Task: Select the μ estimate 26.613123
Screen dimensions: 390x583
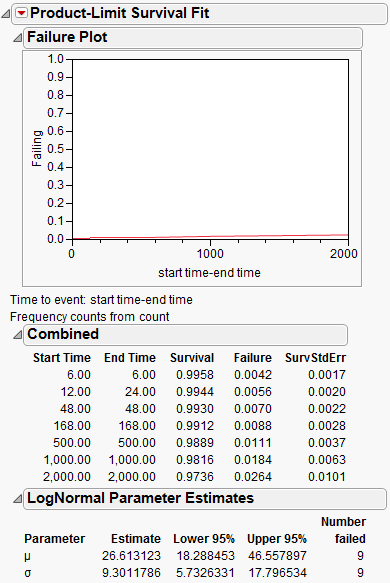Action: pyautogui.click(x=131, y=556)
